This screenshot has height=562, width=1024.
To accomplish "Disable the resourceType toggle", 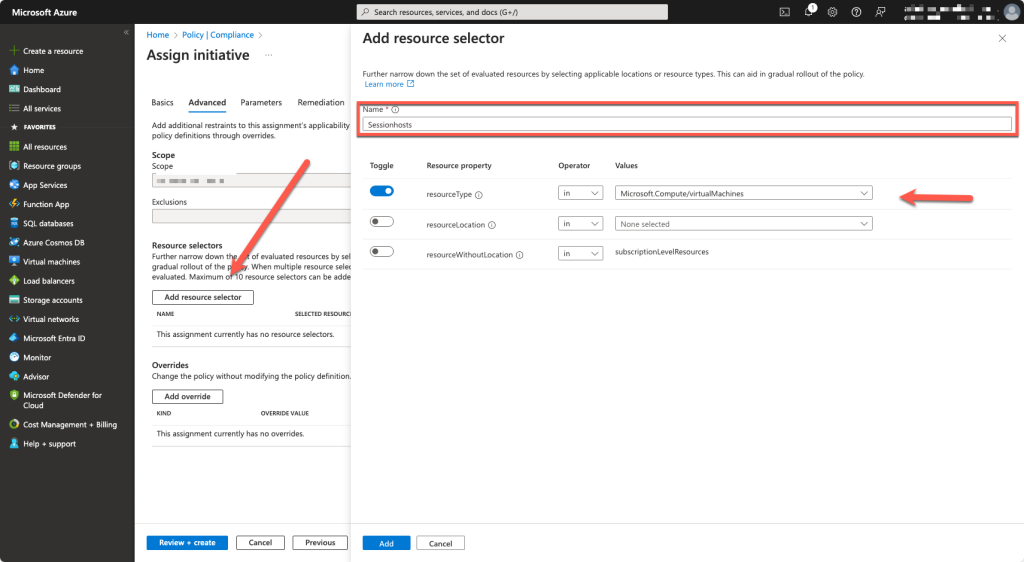I will [381, 191].
